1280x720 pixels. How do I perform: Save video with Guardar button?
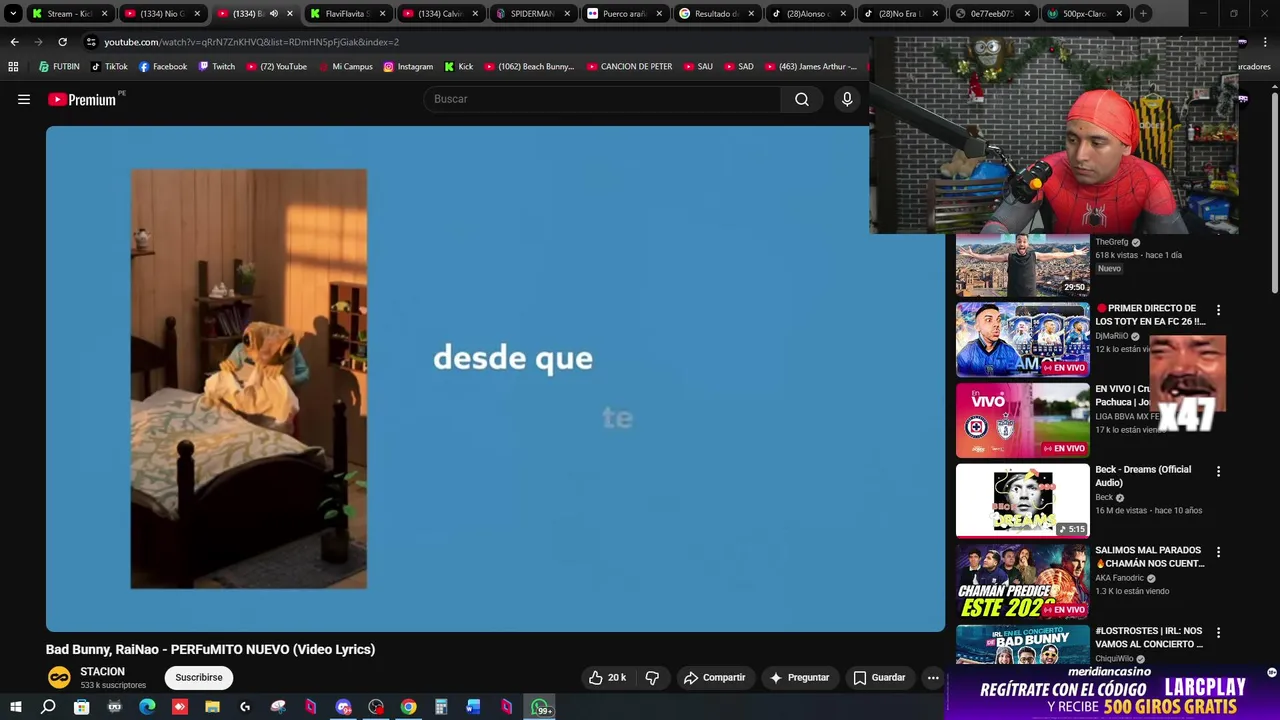(x=879, y=677)
